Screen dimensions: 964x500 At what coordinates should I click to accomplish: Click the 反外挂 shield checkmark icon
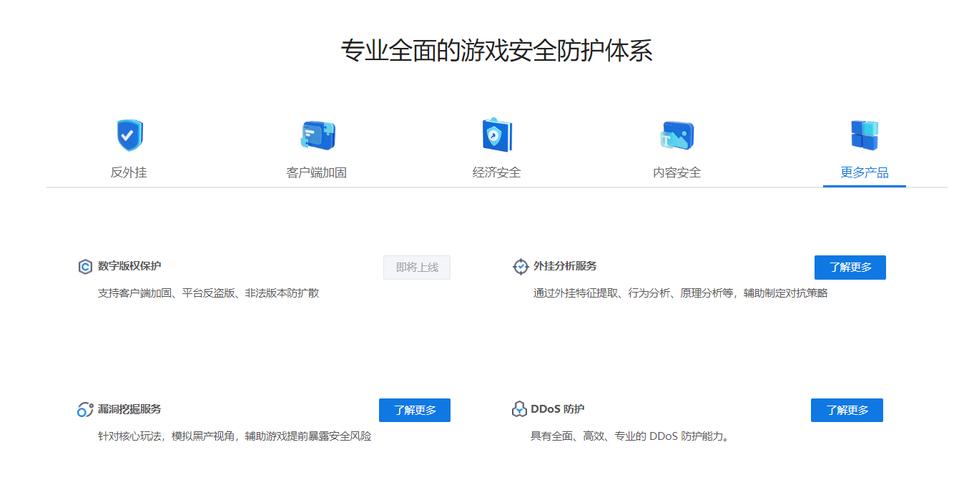(129, 134)
